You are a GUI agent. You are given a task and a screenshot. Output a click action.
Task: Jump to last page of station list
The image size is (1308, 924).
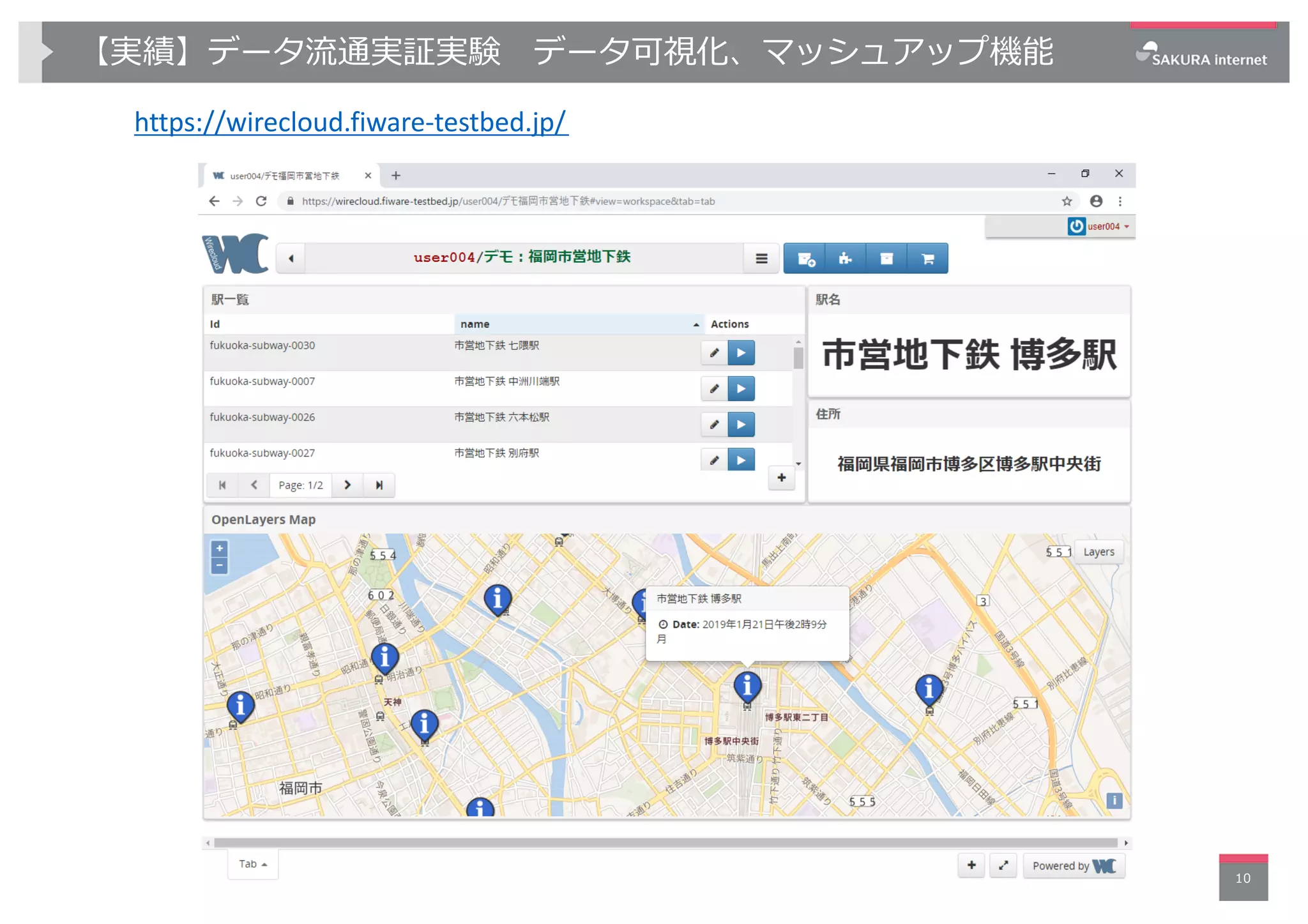tap(379, 485)
